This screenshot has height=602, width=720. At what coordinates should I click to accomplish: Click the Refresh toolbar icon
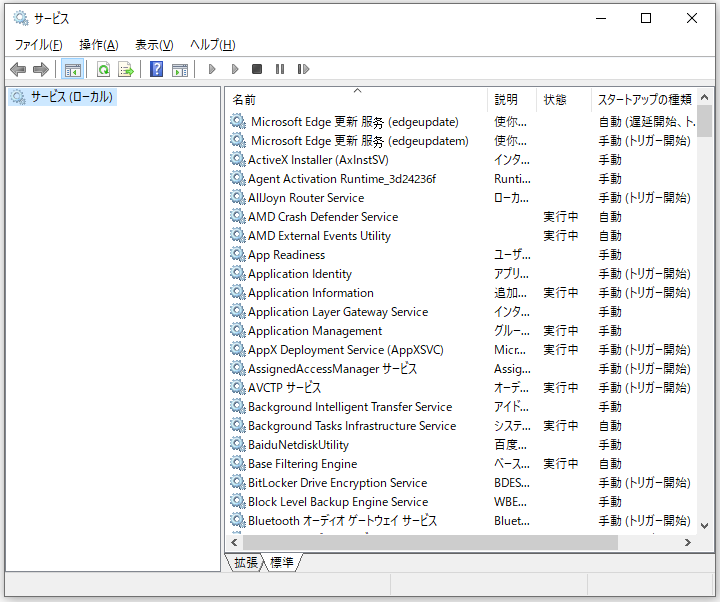pos(104,69)
